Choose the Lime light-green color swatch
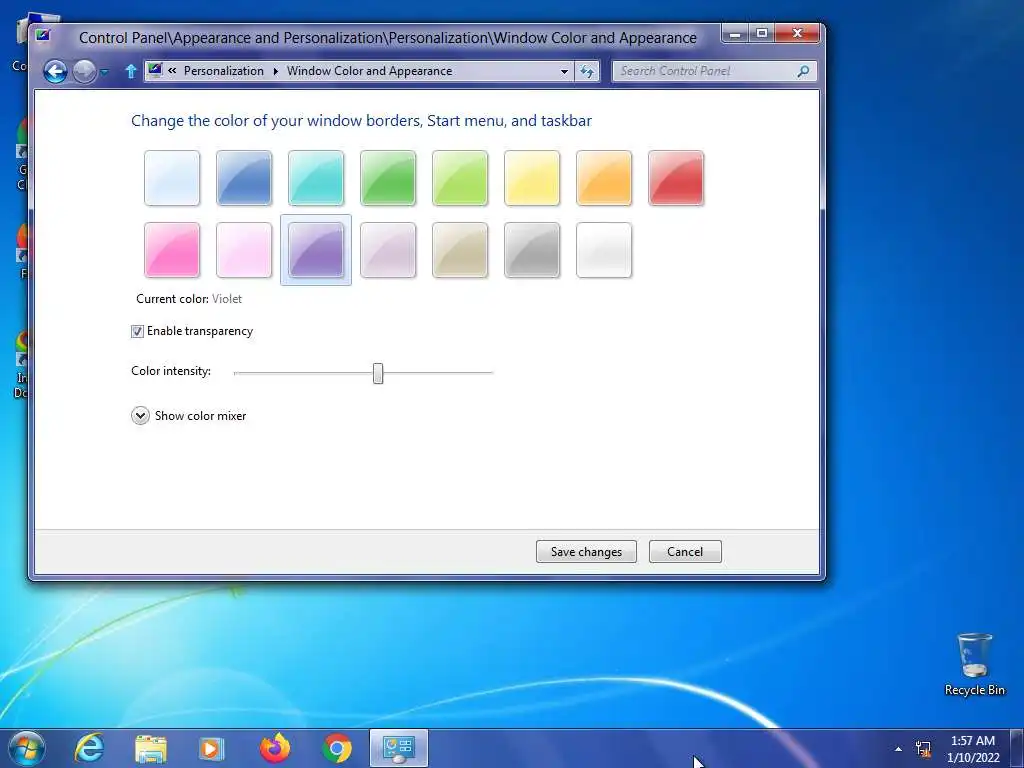 tap(460, 178)
